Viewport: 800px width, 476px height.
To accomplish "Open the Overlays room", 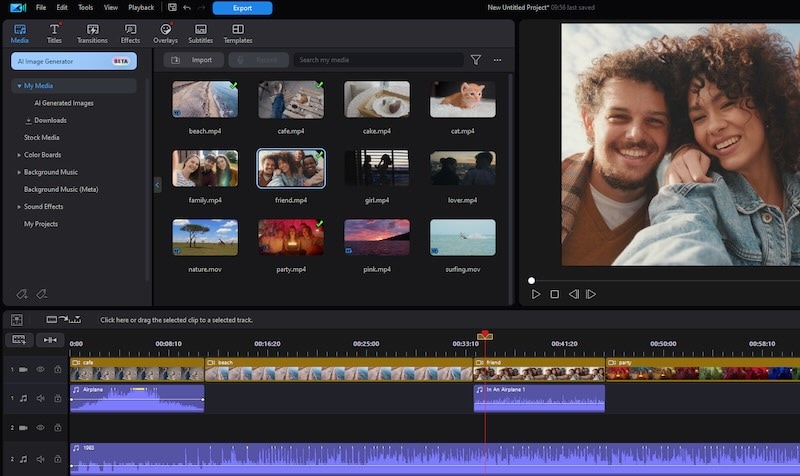I will point(165,34).
